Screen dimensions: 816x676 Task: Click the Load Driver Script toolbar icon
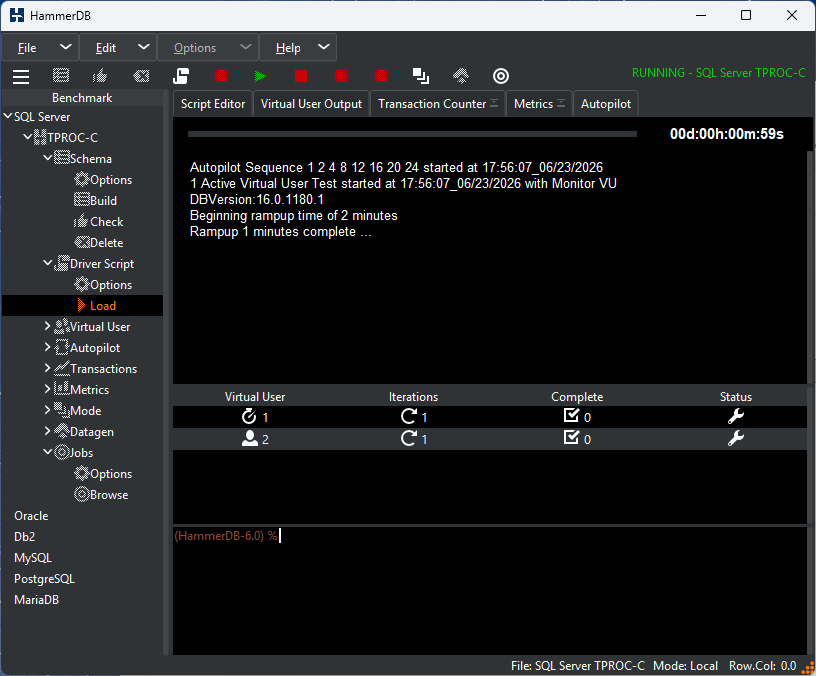[181, 76]
